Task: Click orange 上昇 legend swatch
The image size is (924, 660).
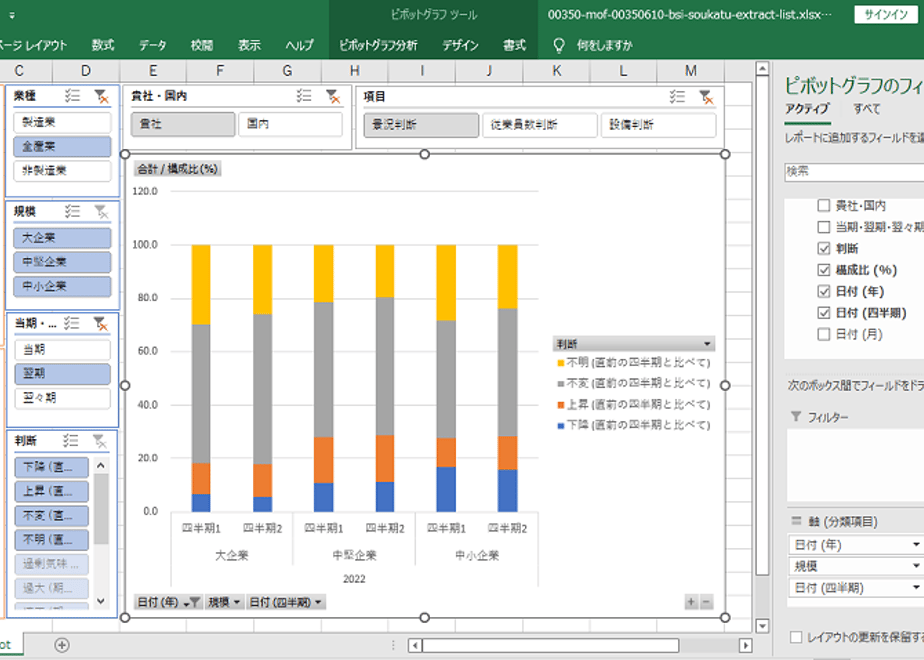Action: [x=560, y=404]
